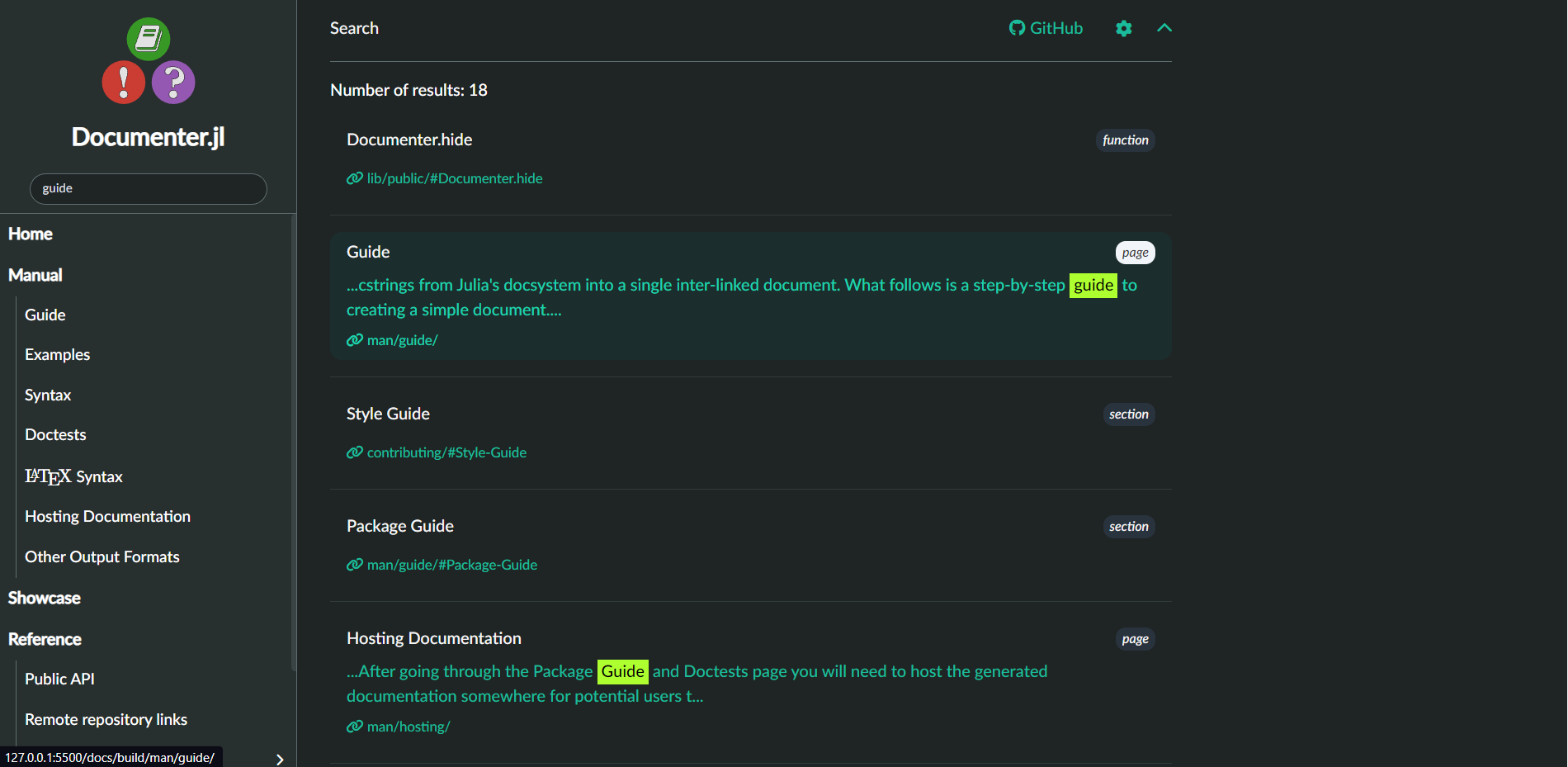Follow the man/guide/ result link
This screenshot has height=767, width=1568.
pyautogui.click(x=403, y=340)
